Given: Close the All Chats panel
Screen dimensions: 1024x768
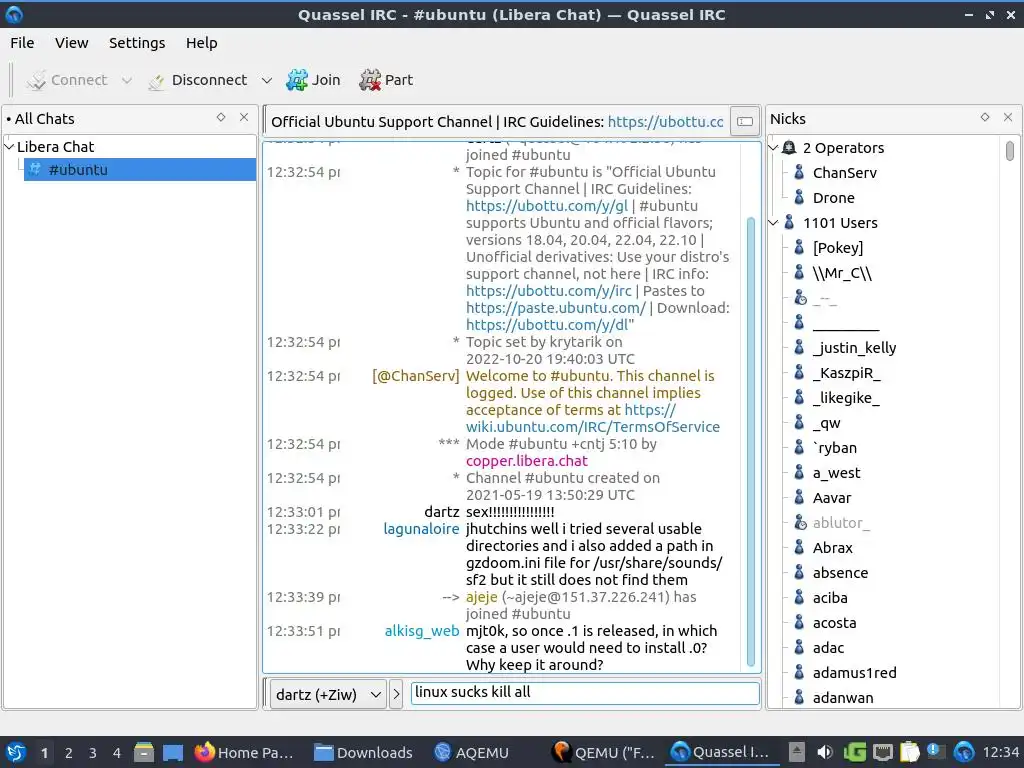Looking at the screenshot, I should (244, 117).
